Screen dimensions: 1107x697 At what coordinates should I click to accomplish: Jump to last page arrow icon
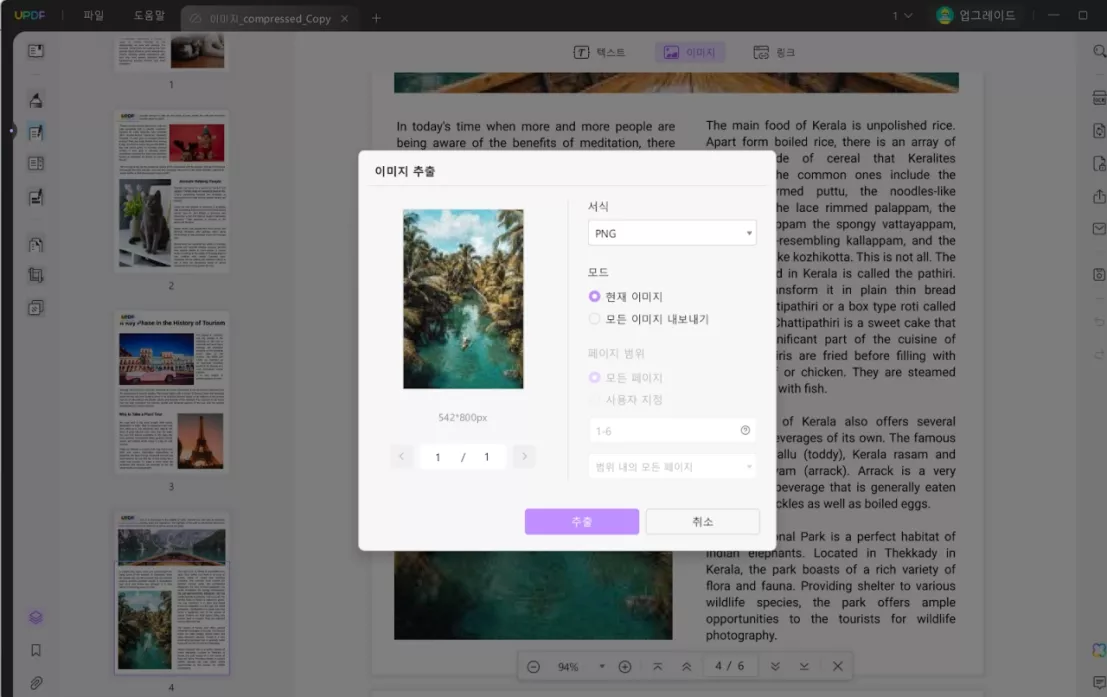click(804, 666)
